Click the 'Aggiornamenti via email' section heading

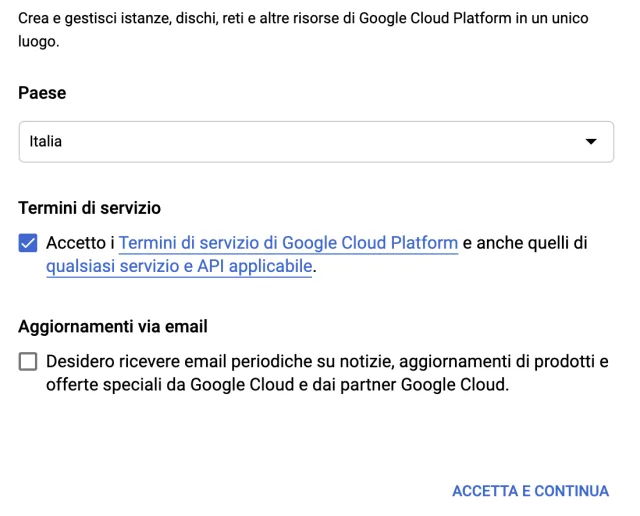(x=113, y=326)
